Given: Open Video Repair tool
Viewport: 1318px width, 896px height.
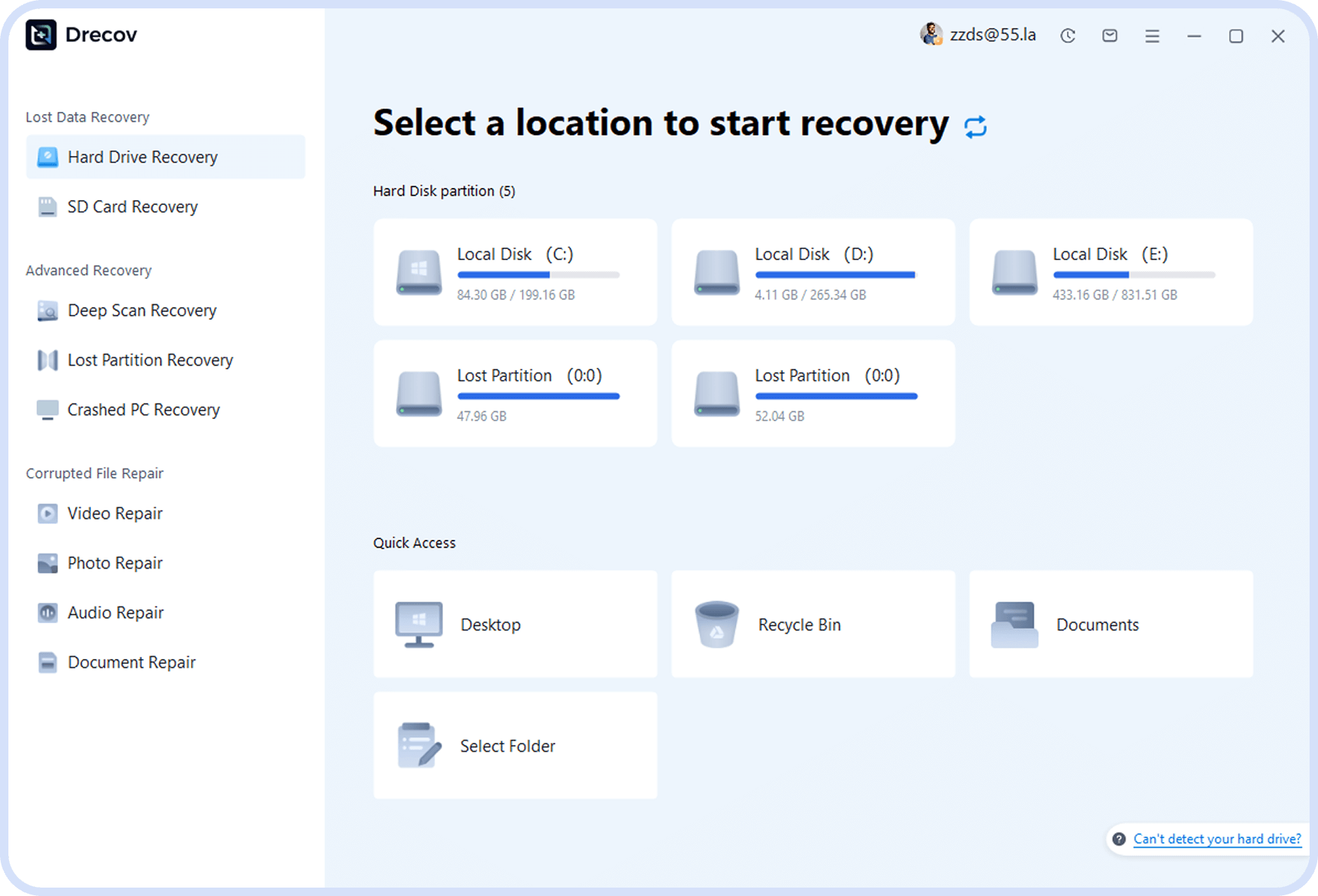Looking at the screenshot, I should [115, 513].
